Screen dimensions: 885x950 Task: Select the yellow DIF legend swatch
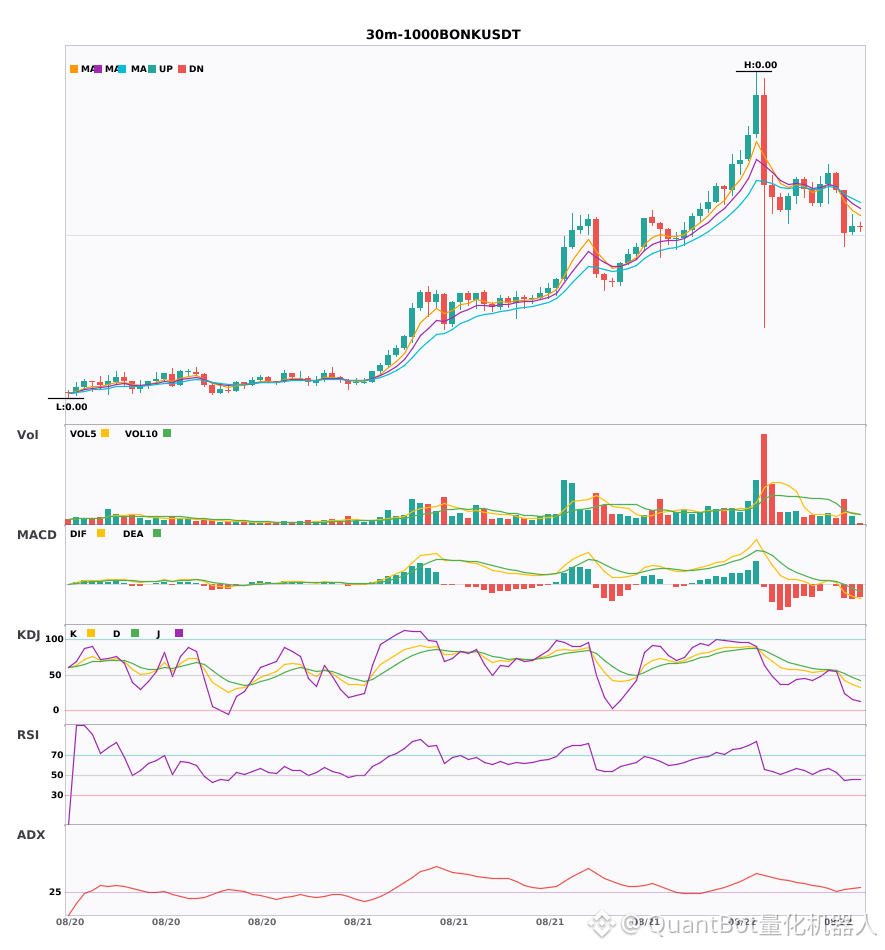coord(101,533)
